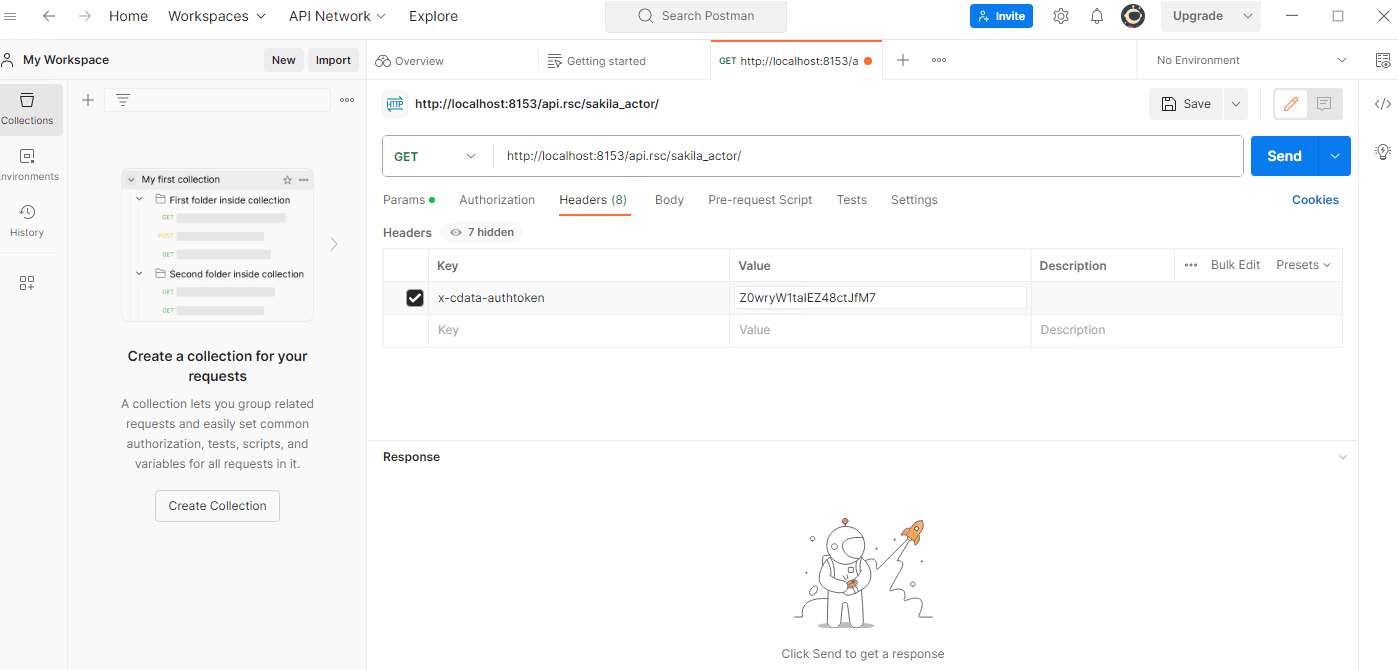Click the next arrow beside collection preview
Viewport: 1398px width, 670px height.
334,244
